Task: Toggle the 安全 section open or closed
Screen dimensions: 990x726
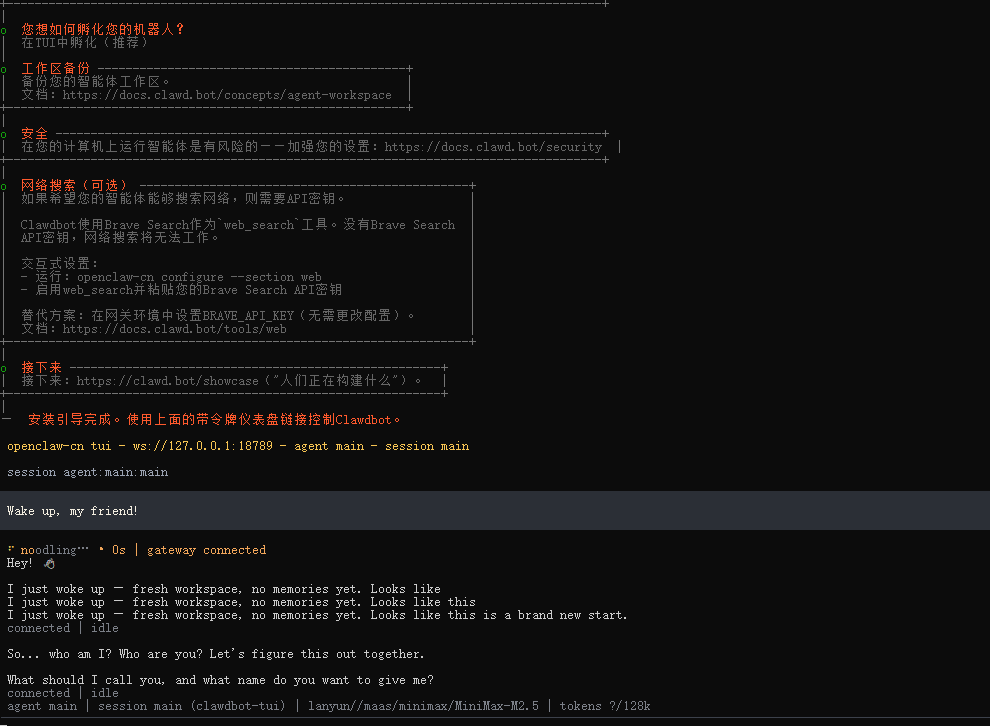Action: (x=33, y=132)
